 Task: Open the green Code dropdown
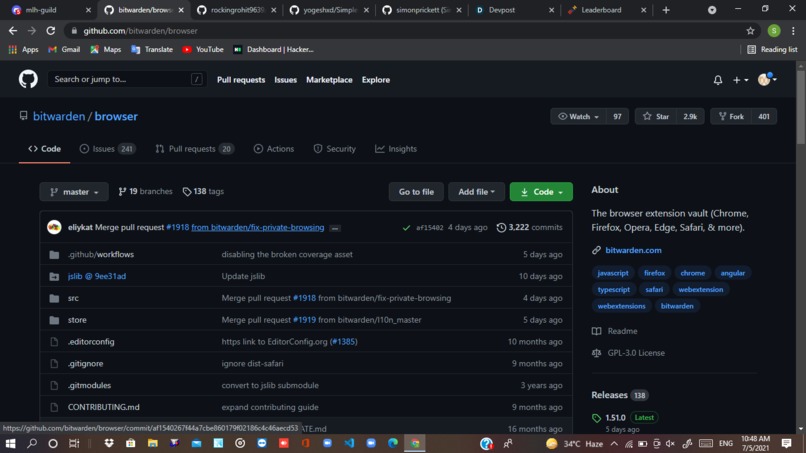click(541, 192)
